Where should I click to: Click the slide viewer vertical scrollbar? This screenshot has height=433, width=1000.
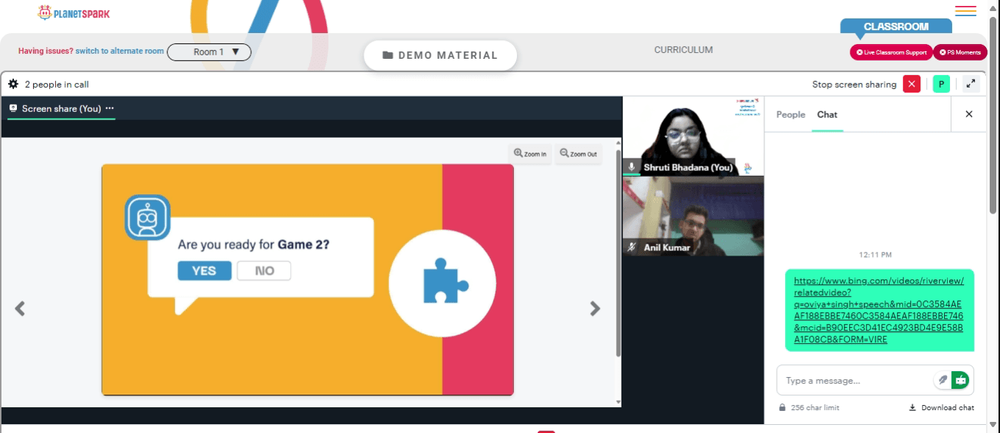(x=617, y=253)
